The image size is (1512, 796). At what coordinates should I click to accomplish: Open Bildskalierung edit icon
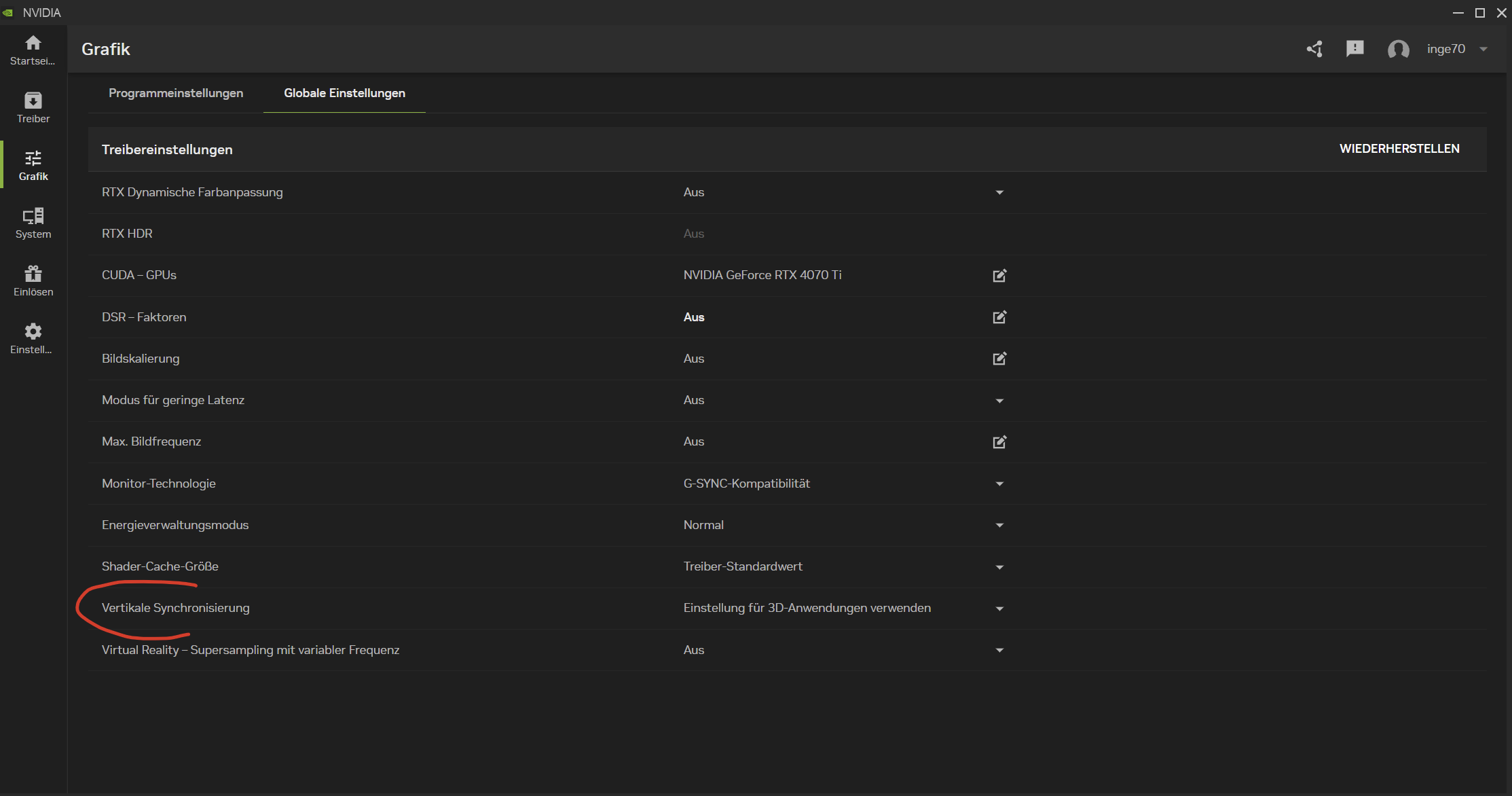999,359
